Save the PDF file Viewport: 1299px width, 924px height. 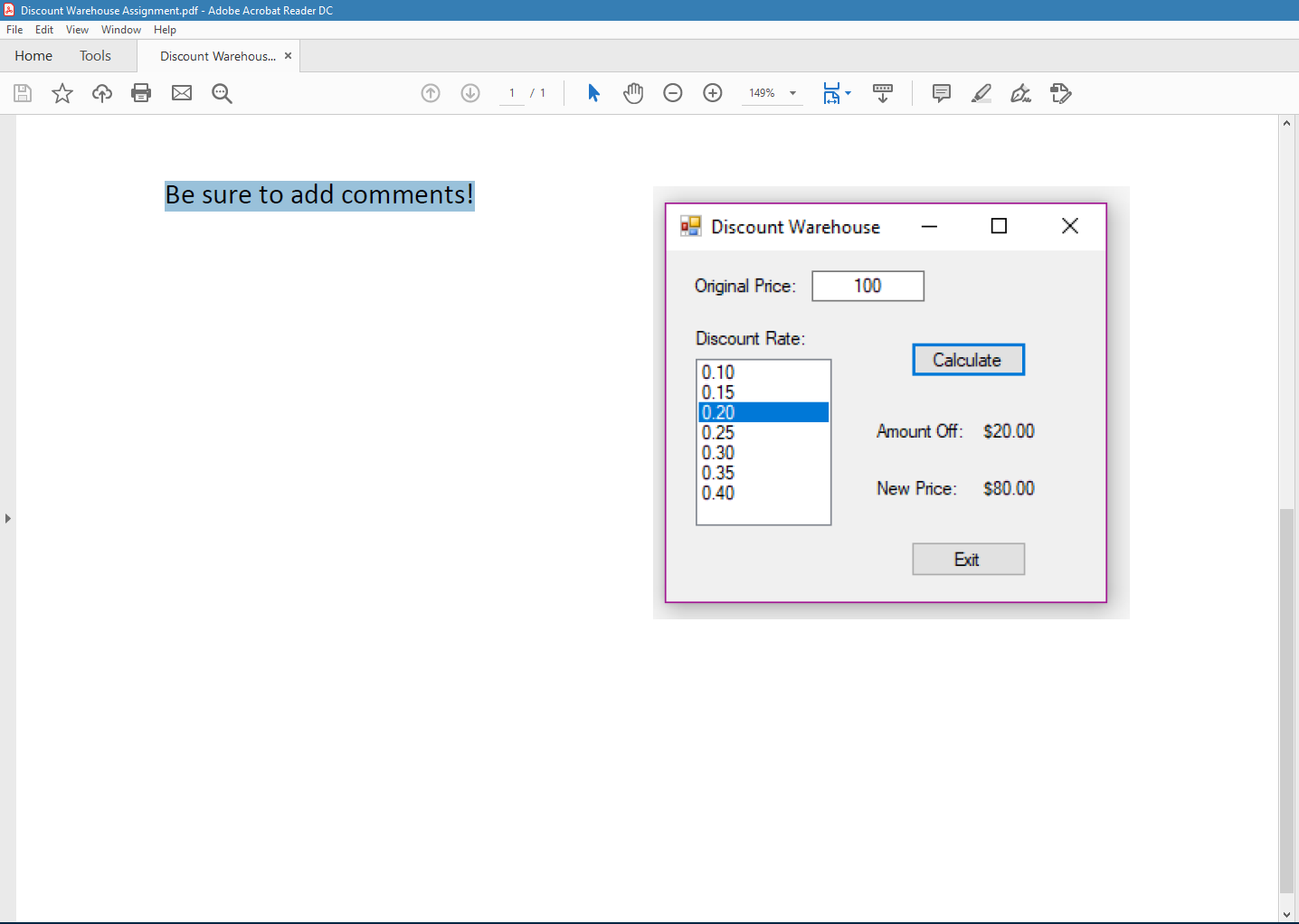(x=22, y=93)
